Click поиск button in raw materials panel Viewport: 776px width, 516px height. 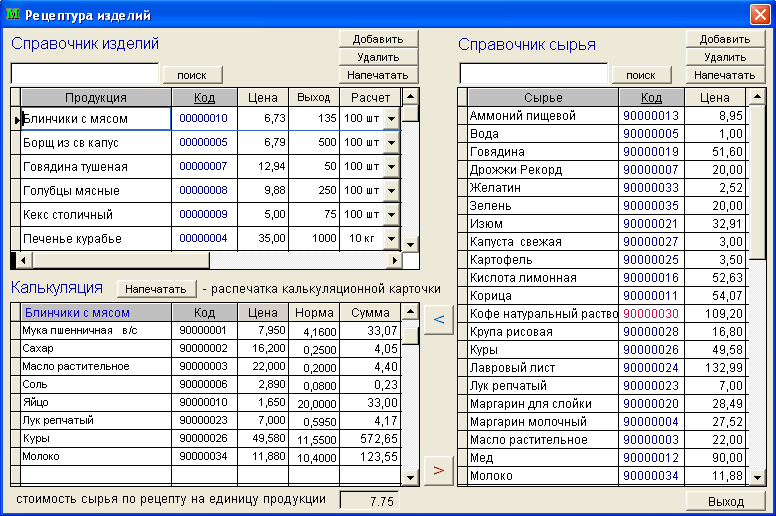coord(641,75)
